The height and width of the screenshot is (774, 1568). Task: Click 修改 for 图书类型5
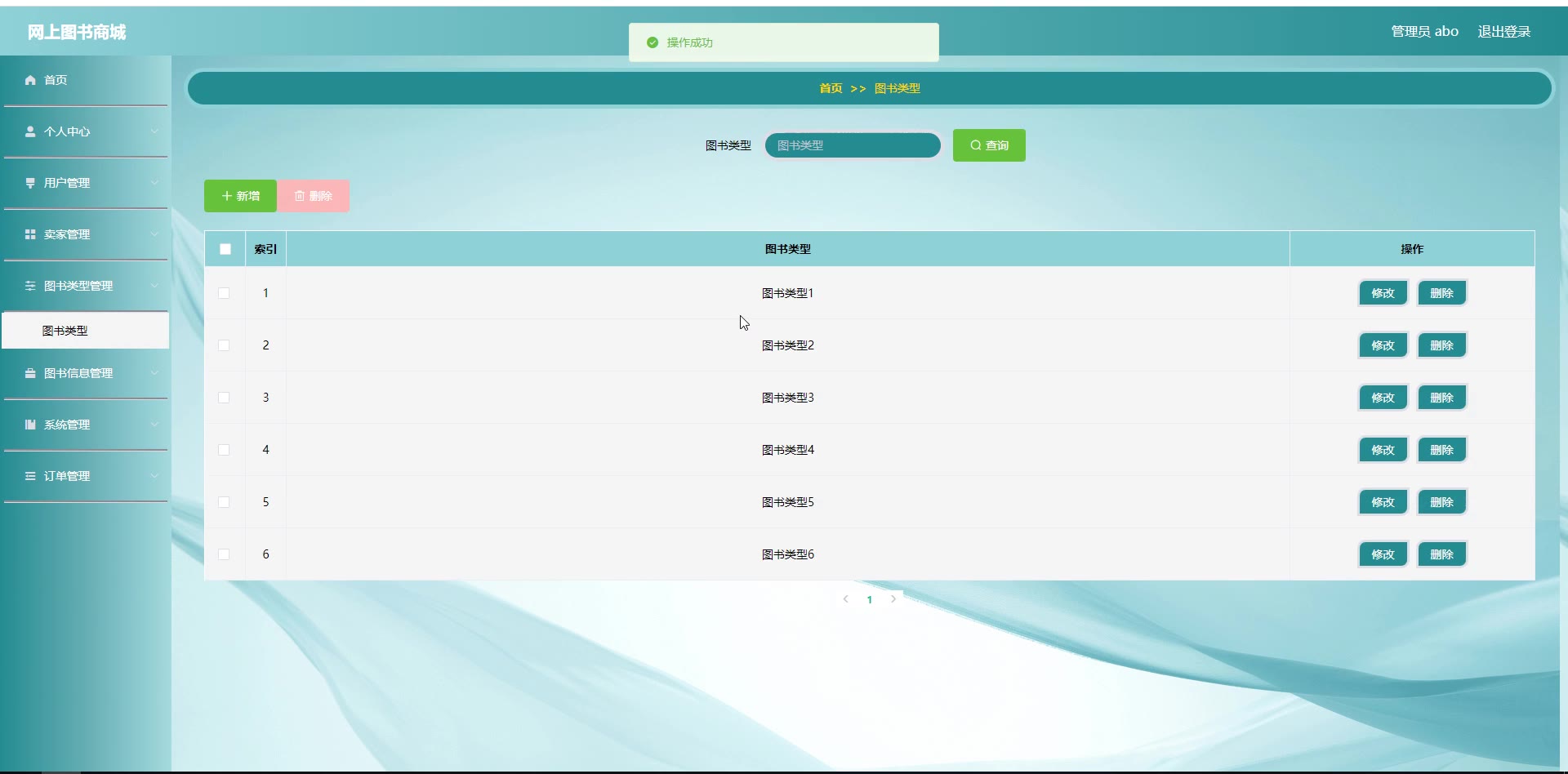[x=1383, y=502]
